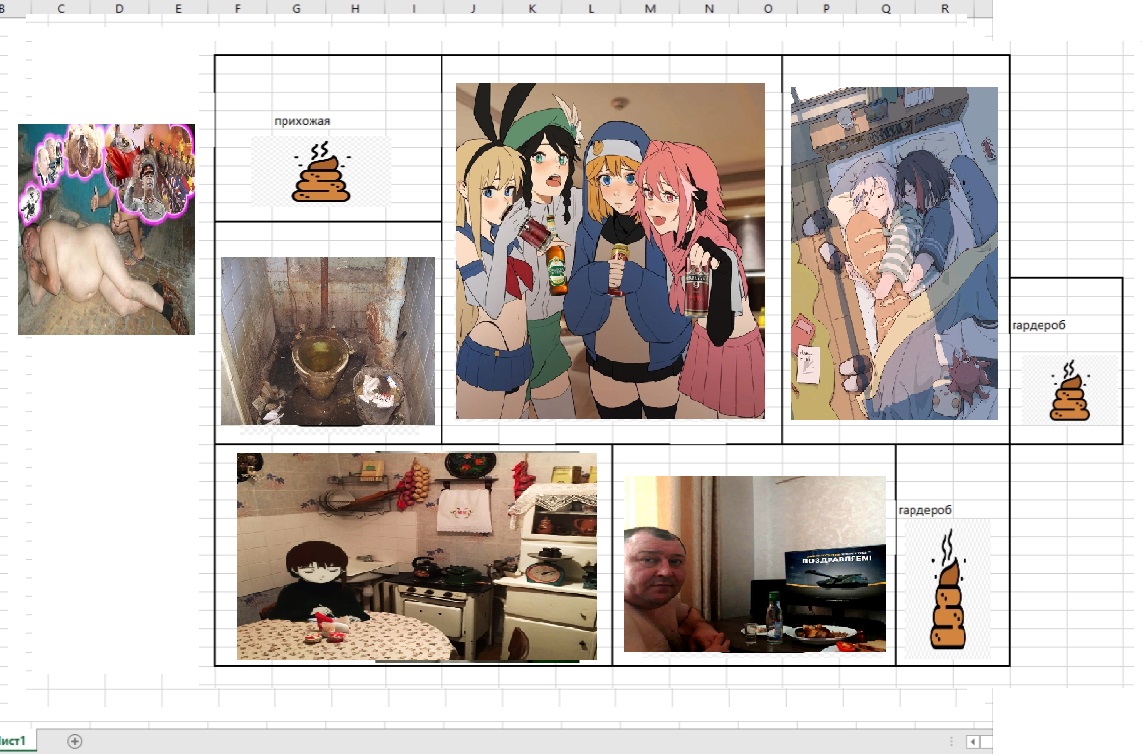This screenshot has width=1146, height=755.
Task: Click the photo with tank game monitor
Action: tap(754, 563)
